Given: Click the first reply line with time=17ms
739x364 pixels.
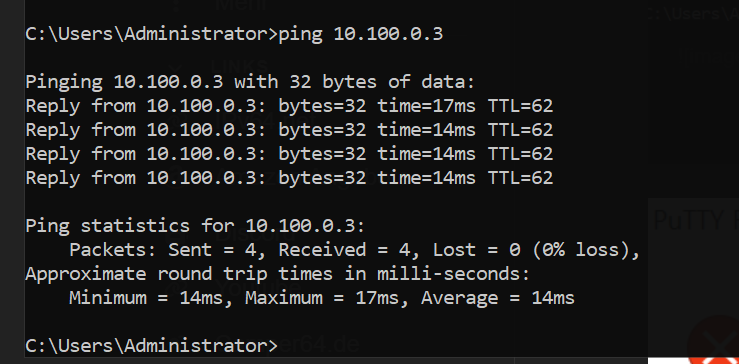Looking at the screenshot, I should pyautogui.click(x=289, y=106).
